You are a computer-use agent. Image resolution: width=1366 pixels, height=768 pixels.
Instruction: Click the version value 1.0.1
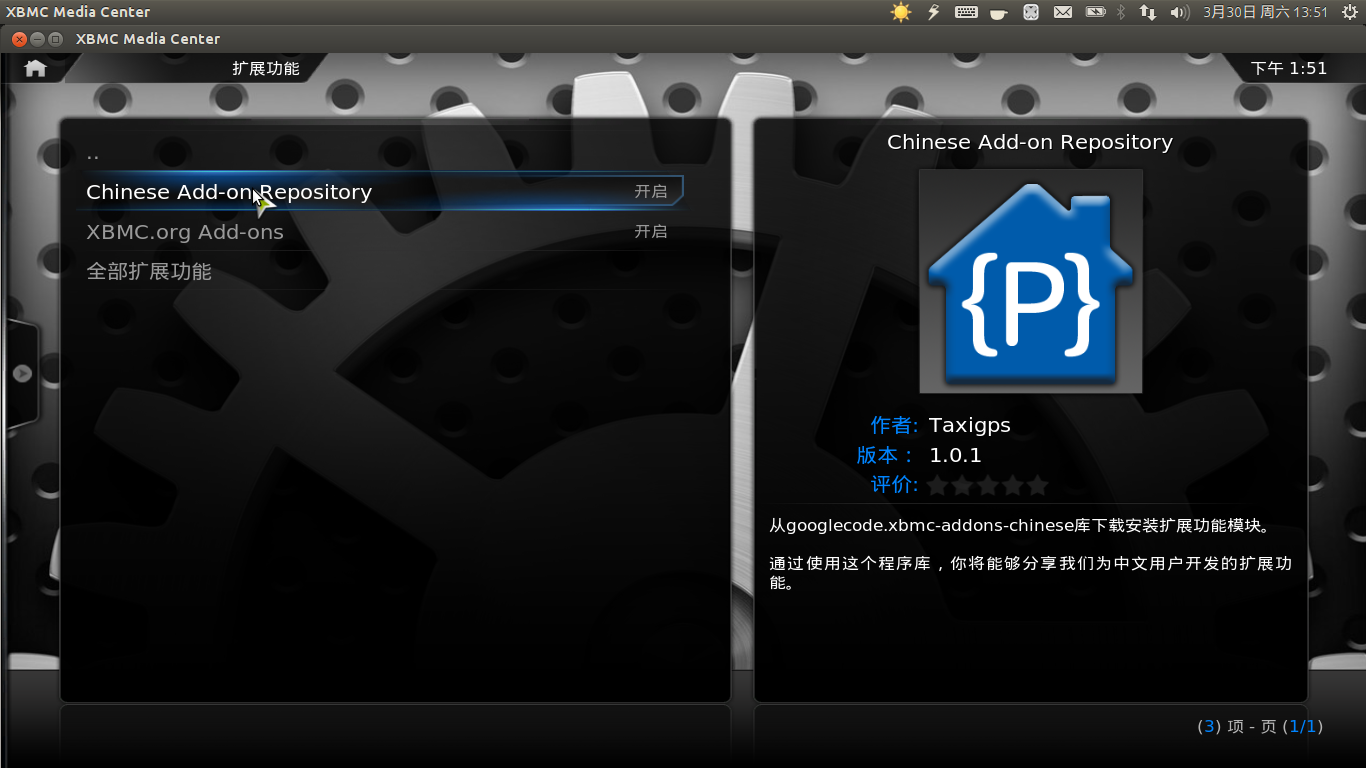[x=955, y=455]
